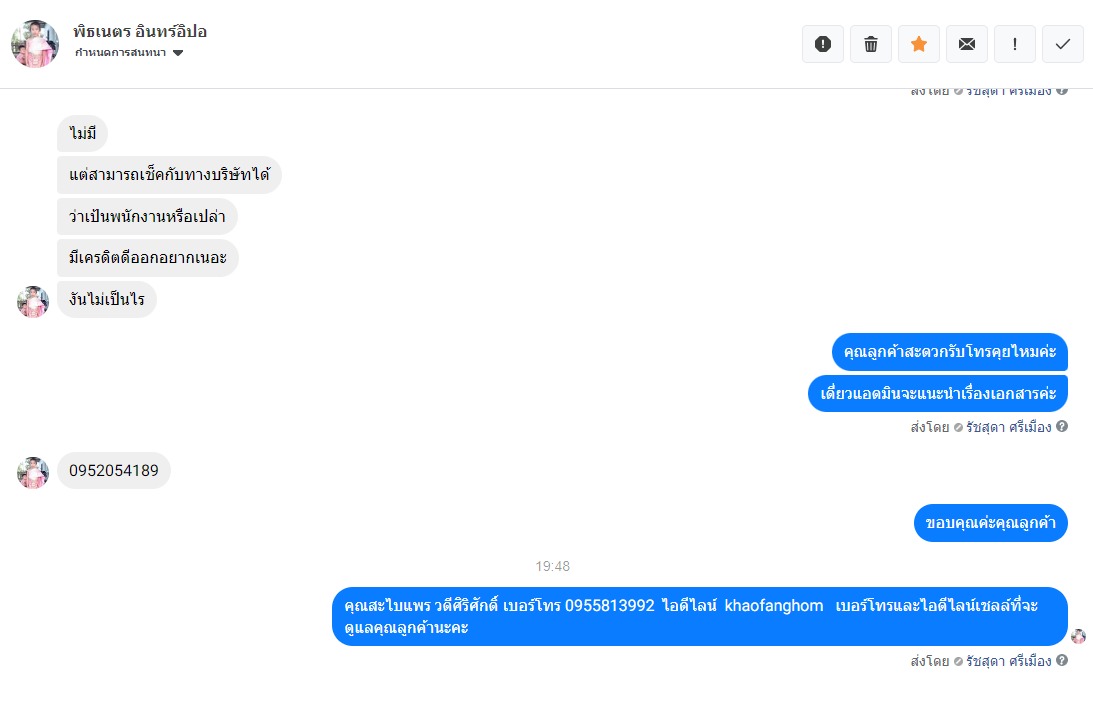1093x704 pixels.
Task: Flag the conversation with the plain exclamation icon
Action: point(1015,44)
